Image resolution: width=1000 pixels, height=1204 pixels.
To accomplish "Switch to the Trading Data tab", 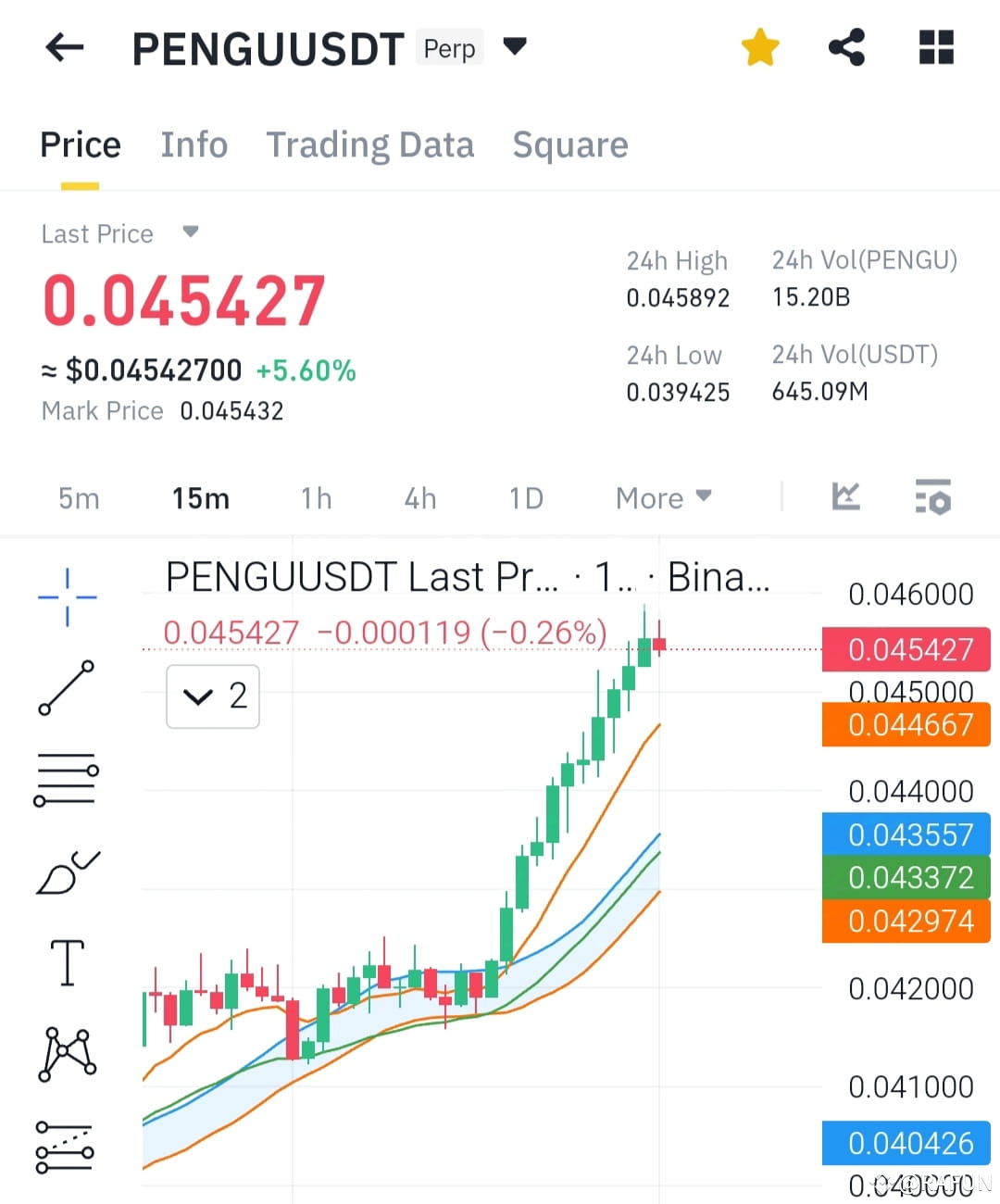I will click(x=370, y=145).
